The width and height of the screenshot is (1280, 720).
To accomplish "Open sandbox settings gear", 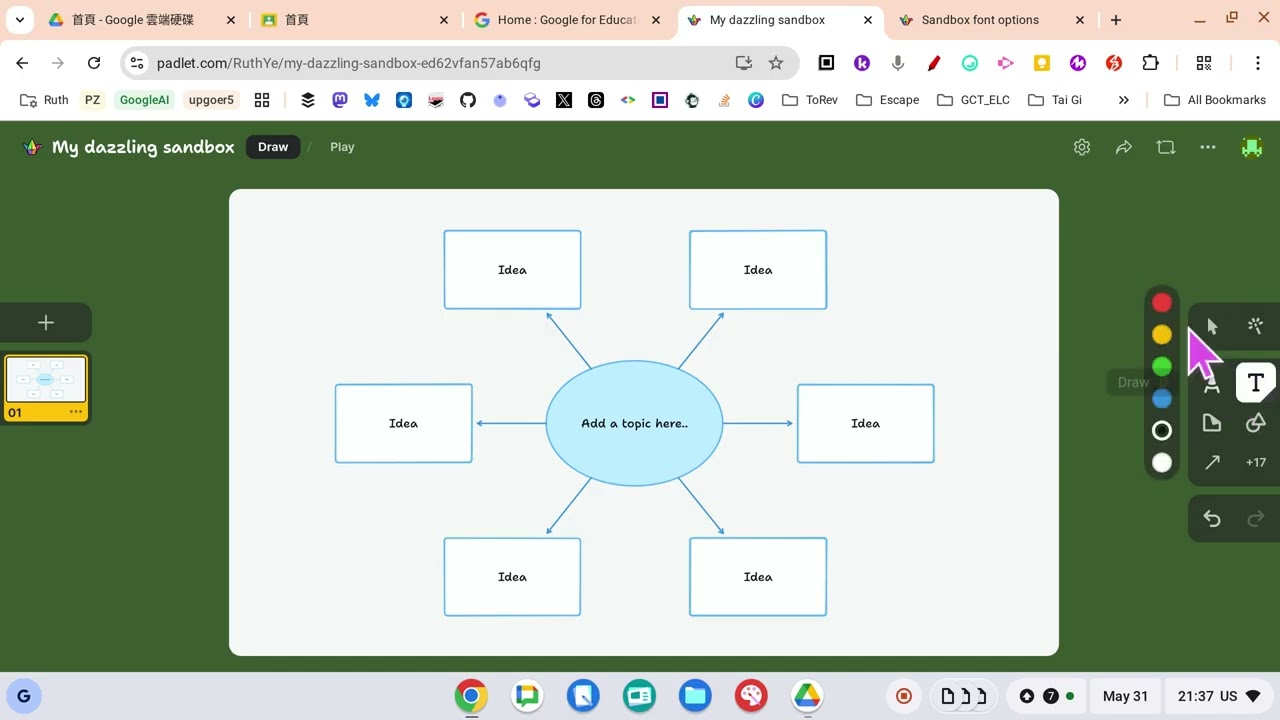I will coord(1082,147).
